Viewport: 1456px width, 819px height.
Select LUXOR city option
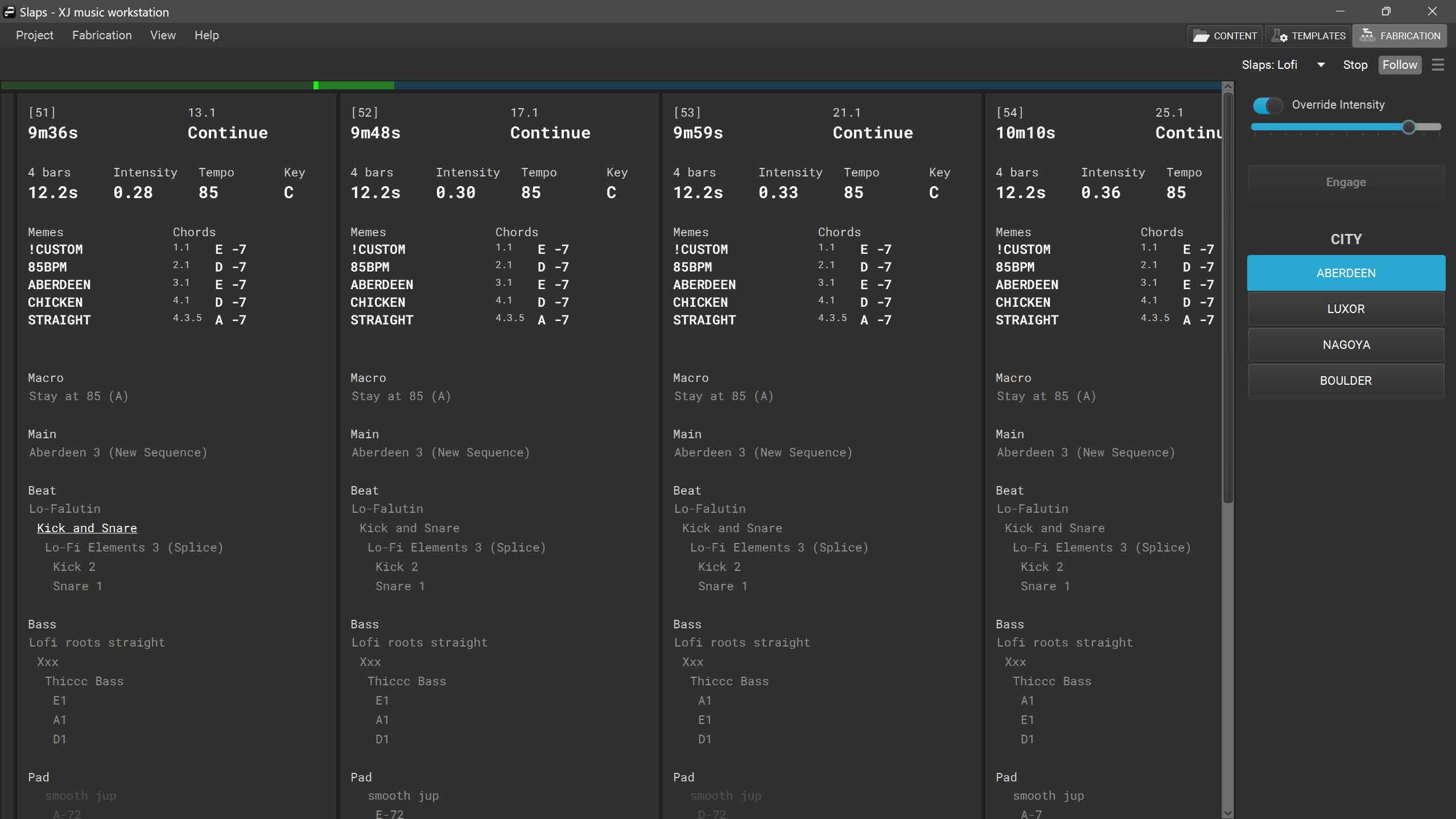point(1346,308)
